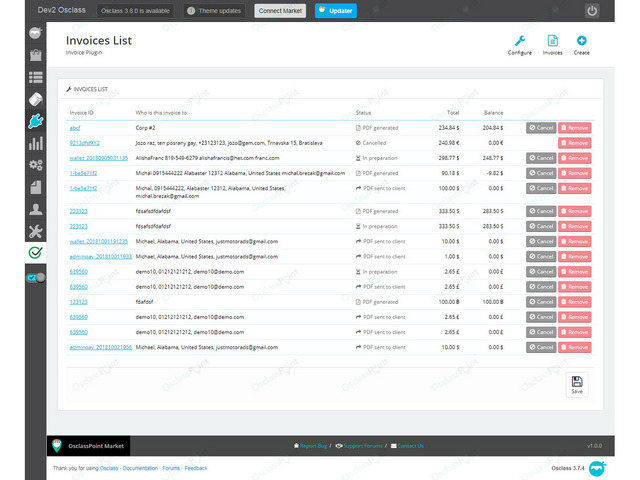Cancel the adminpay_201810021956 invoice
Image resolution: width=640 pixels, height=480 pixels.
[x=541, y=347]
